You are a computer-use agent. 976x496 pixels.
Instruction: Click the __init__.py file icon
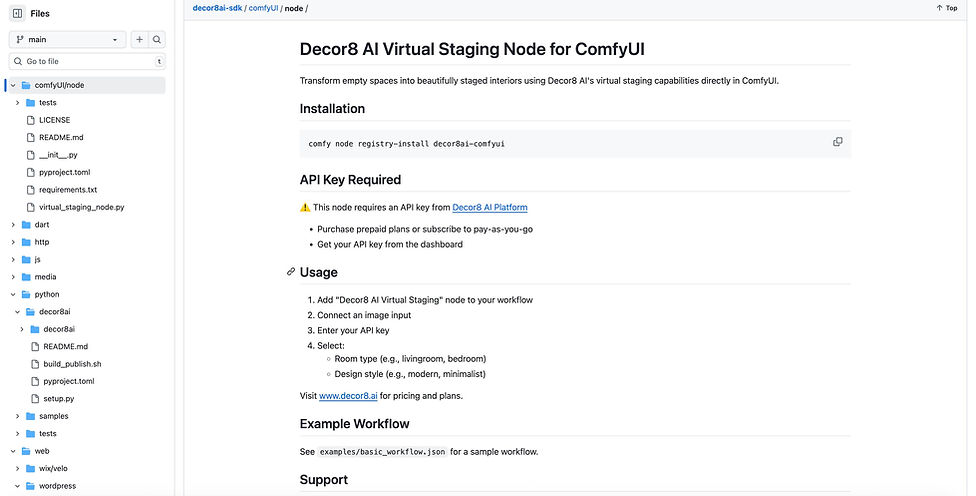click(x=30, y=155)
